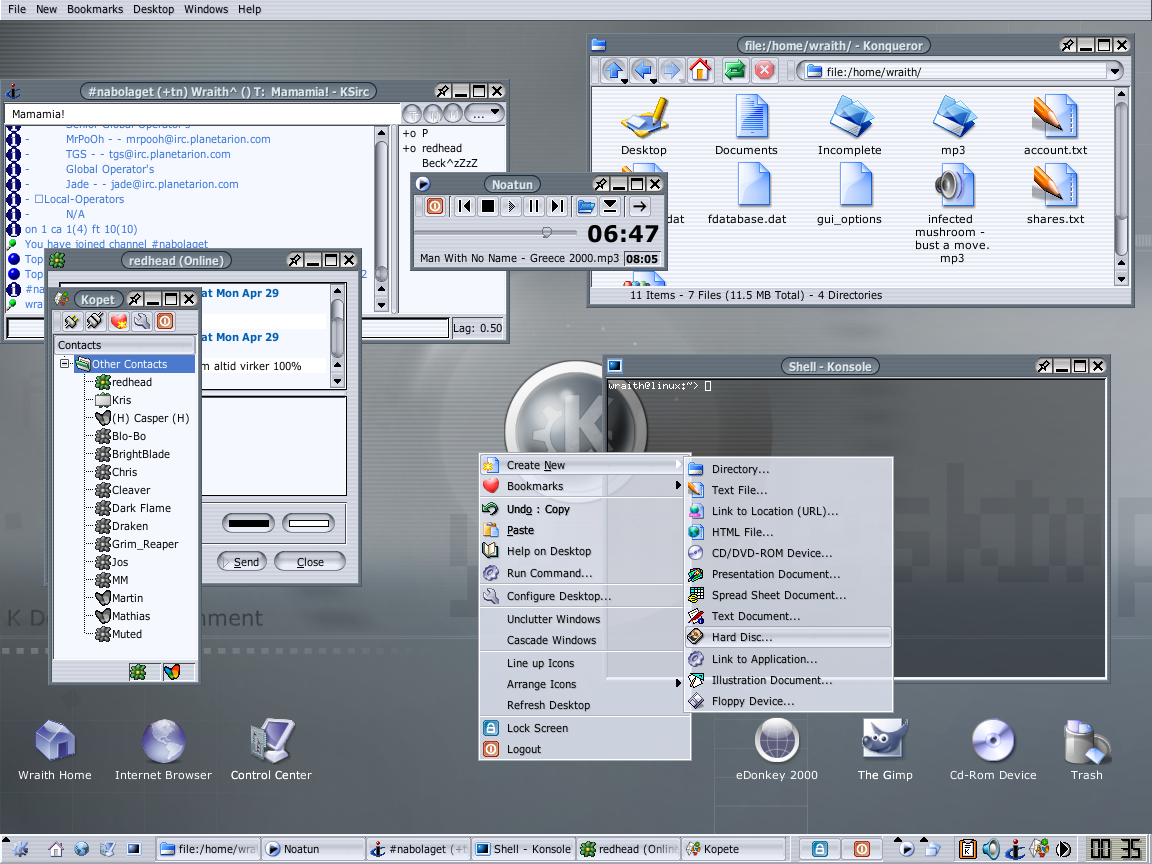This screenshot has width=1152, height=864.
Task: Click the red Stop icon in Konqueror
Action: (x=765, y=71)
